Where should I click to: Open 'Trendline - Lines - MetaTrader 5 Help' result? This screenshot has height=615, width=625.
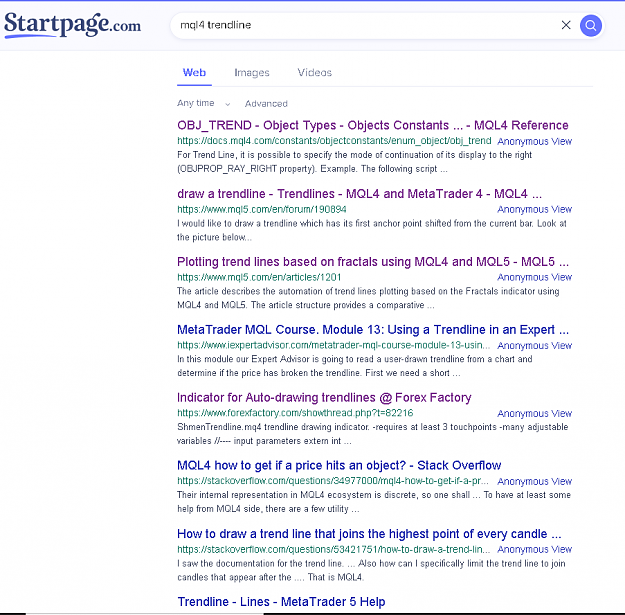coord(281,601)
